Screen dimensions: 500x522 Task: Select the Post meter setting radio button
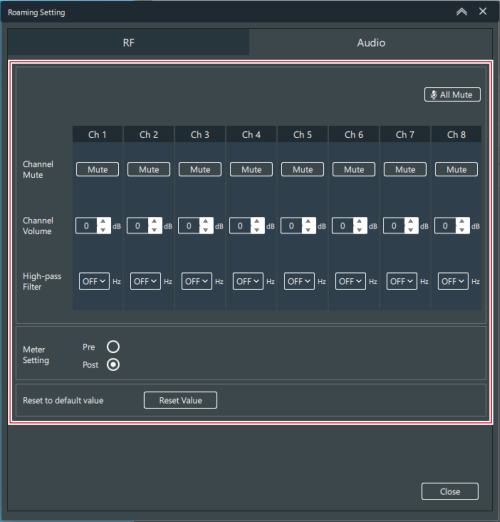[x=113, y=364]
